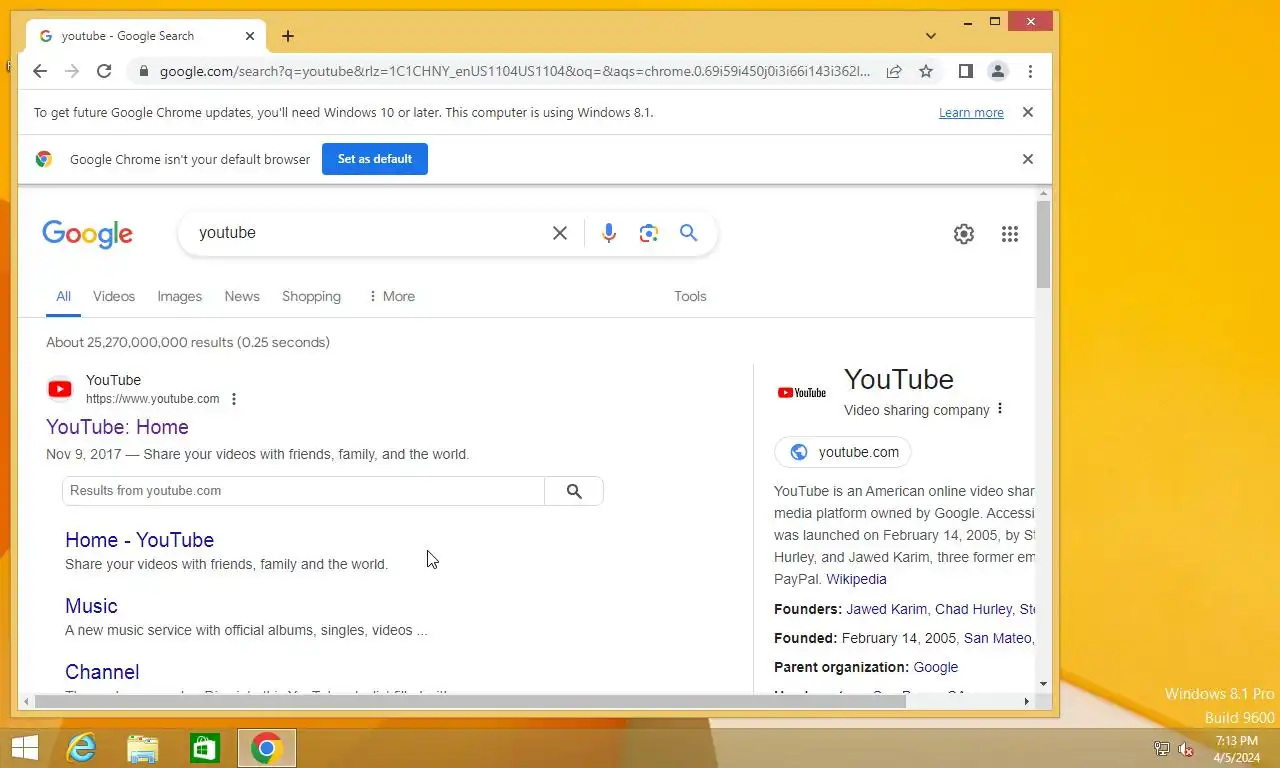This screenshot has width=1280, height=768.
Task: Dismiss the Windows 10 update notice
Action: (1027, 112)
